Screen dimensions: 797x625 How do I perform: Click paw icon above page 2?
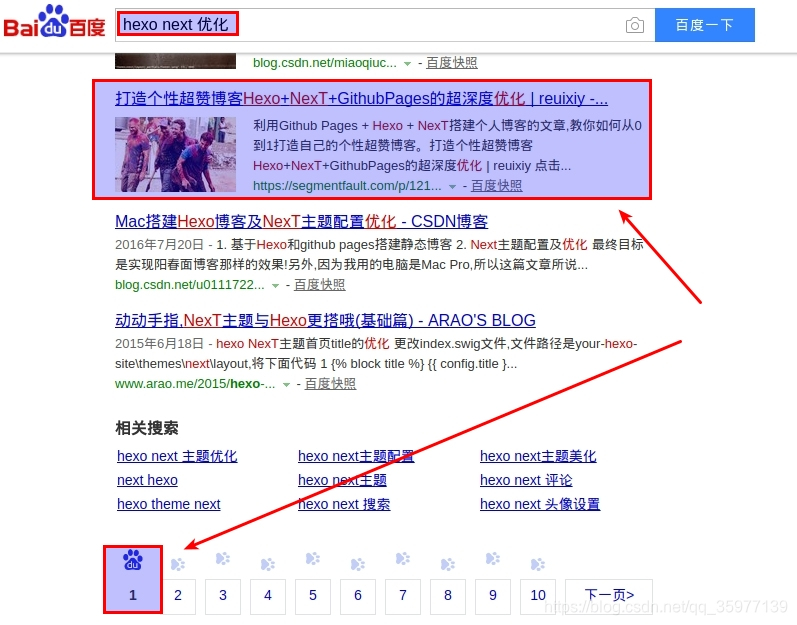[178, 564]
